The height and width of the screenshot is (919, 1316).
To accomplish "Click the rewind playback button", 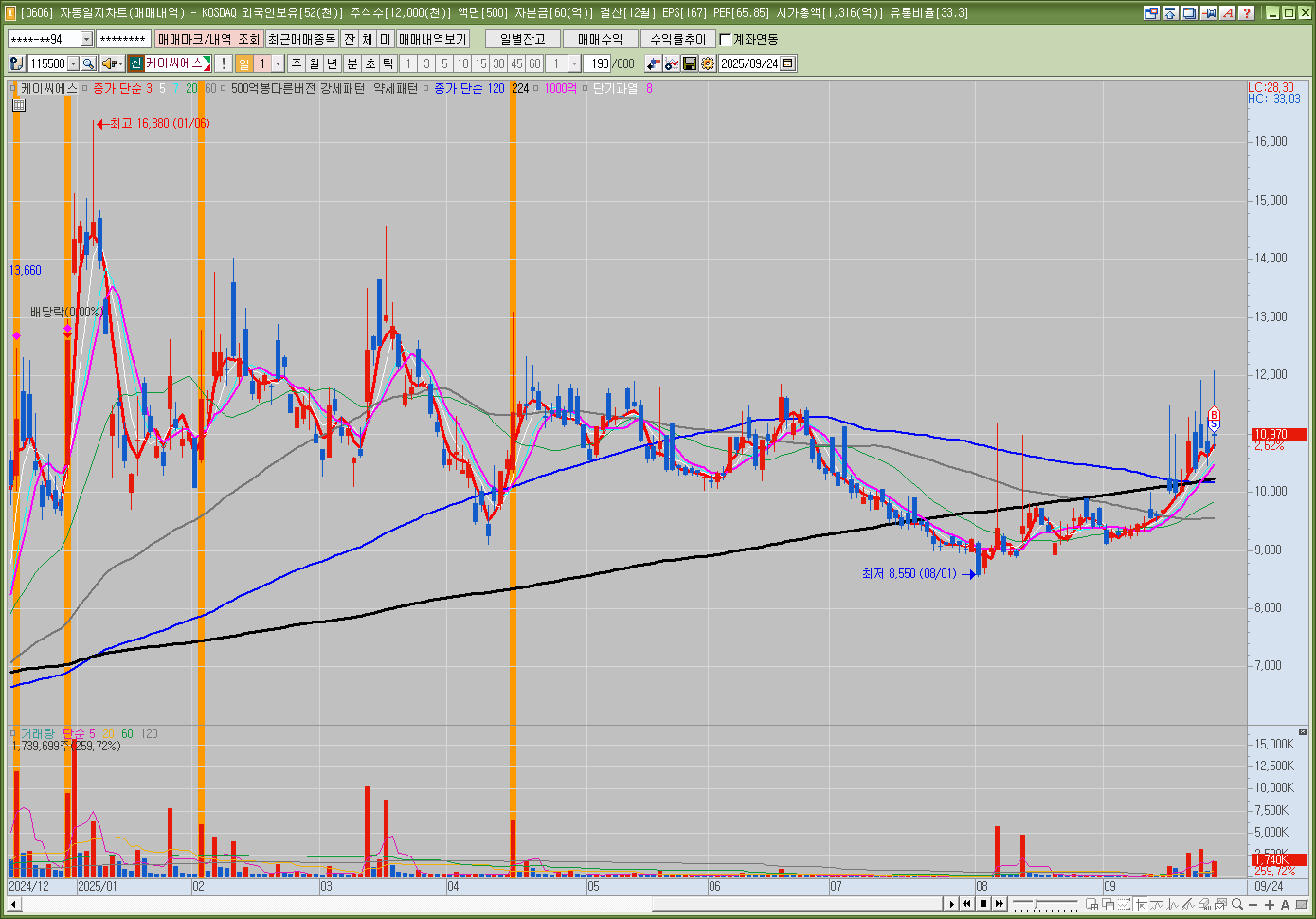I will click(x=966, y=904).
